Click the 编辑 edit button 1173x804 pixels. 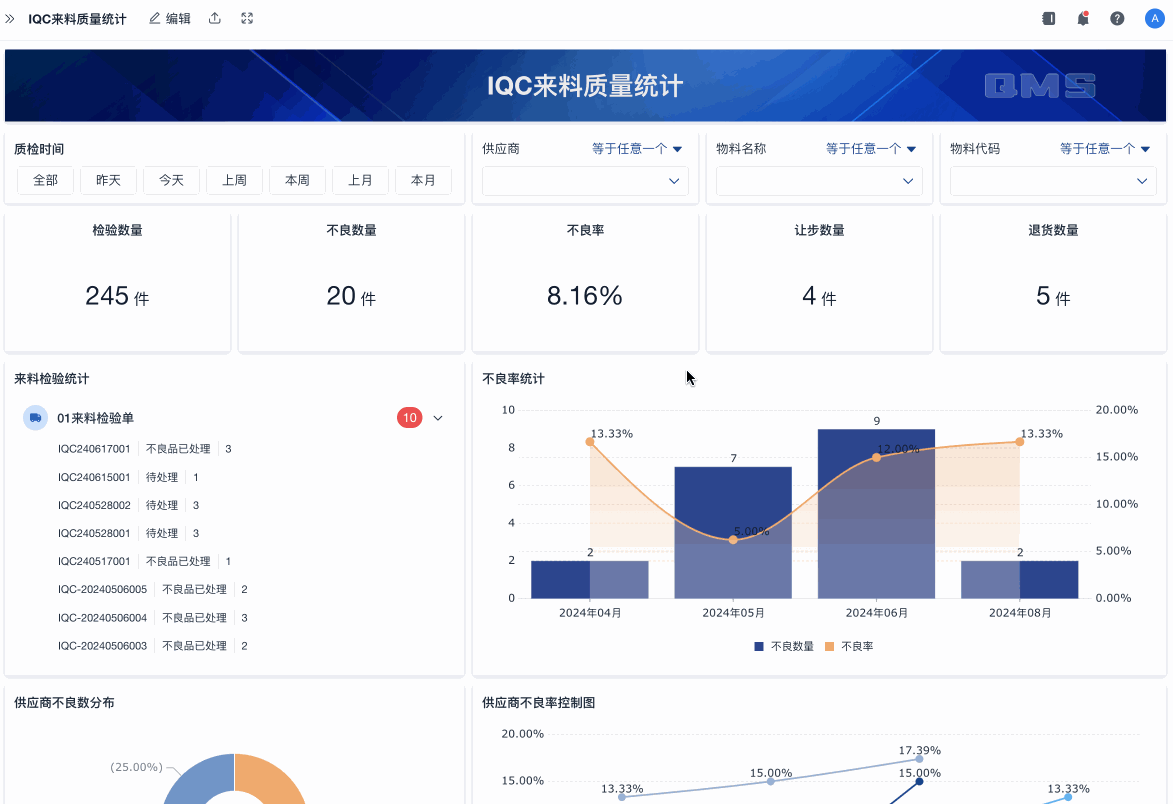[x=170, y=19]
